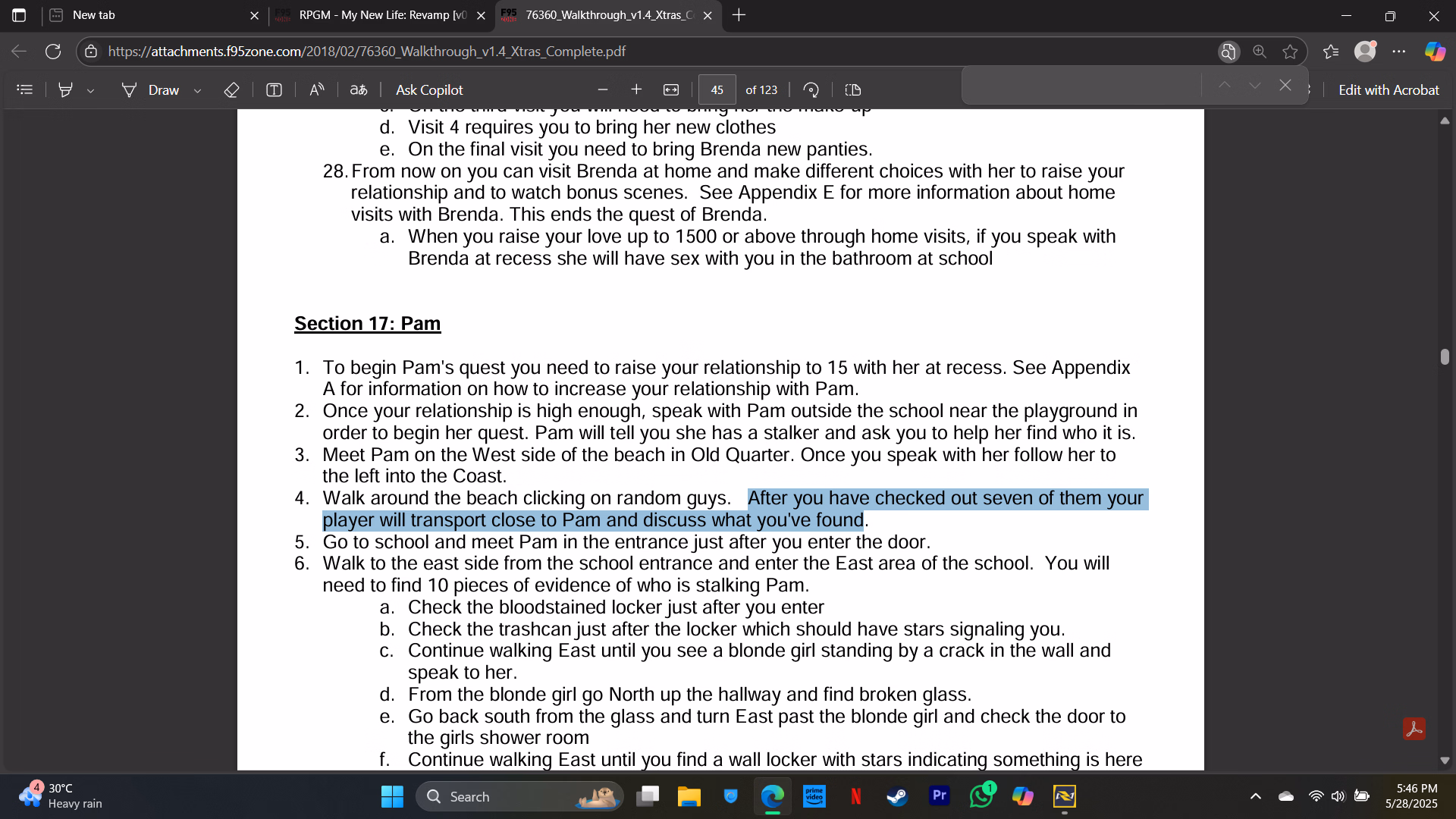1456x819 pixels.
Task: Open the tab actions menu icon
Action: (19, 15)
